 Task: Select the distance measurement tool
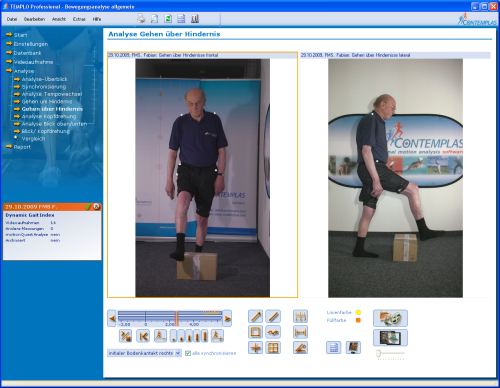click(x=300, y=332)
